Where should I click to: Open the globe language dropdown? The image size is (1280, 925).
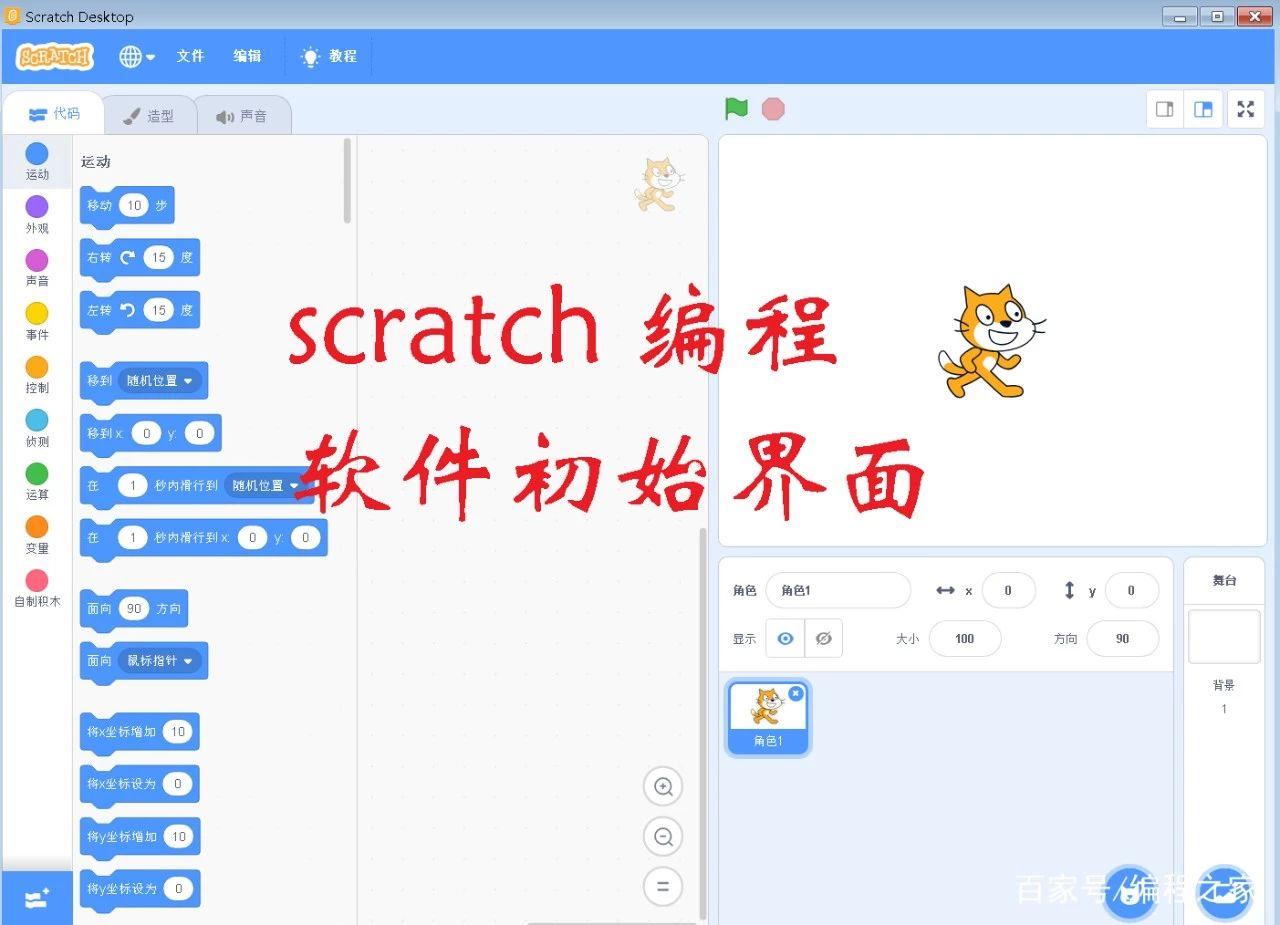coord(137,57)
